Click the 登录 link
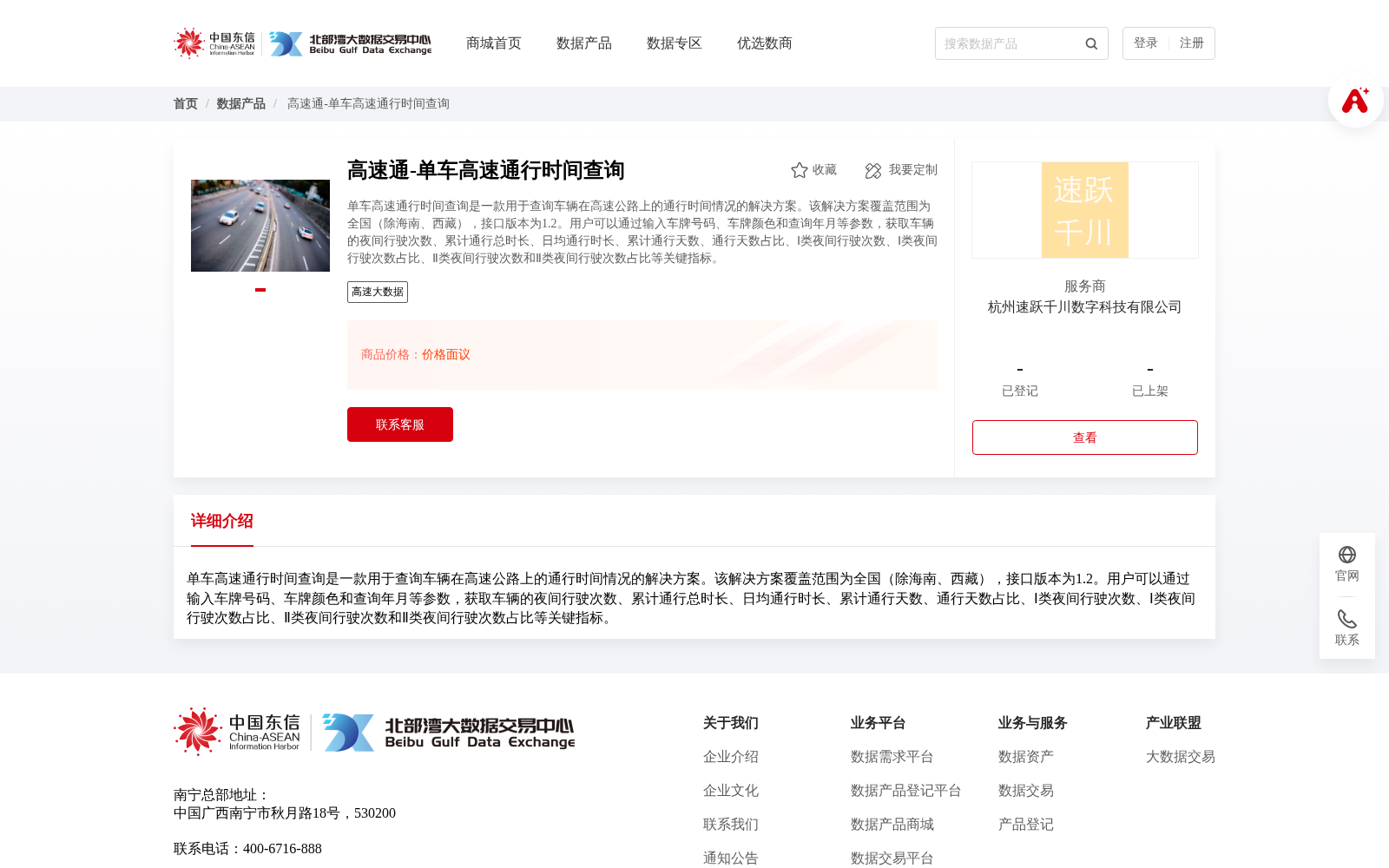 (x=1146, y=43)
